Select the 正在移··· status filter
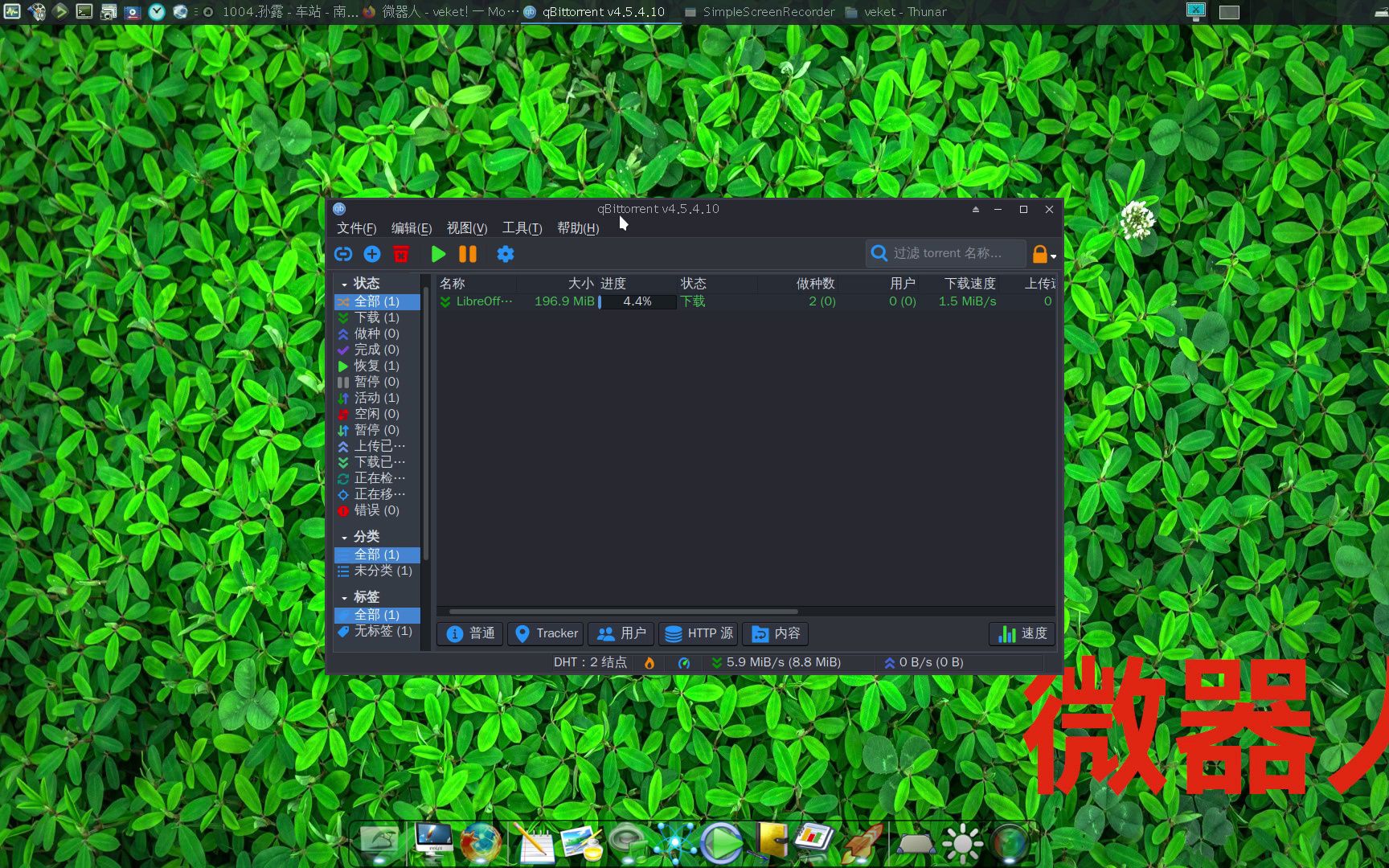Image resolution: width=1389 pixels, height=868 pixels. pyautogui.click(x=377, y=494)
